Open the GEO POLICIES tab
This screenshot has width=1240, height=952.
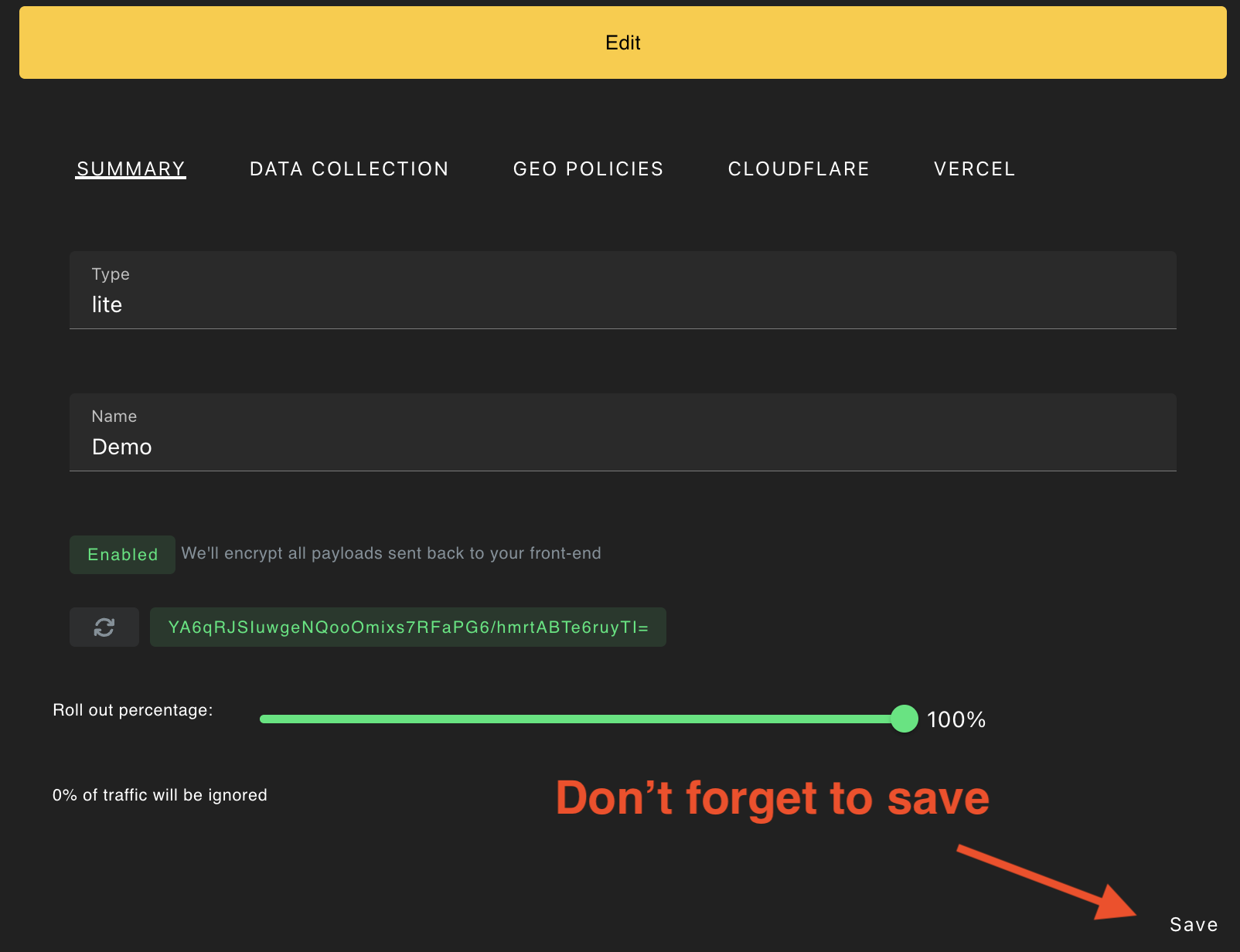coord(588,168)
